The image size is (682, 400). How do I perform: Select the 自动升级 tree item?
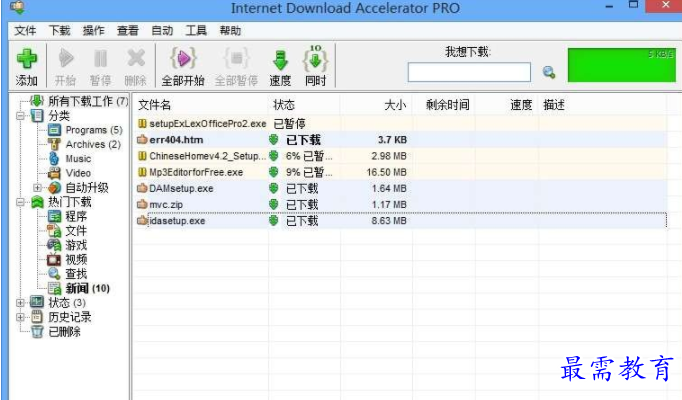pos(87,187)
